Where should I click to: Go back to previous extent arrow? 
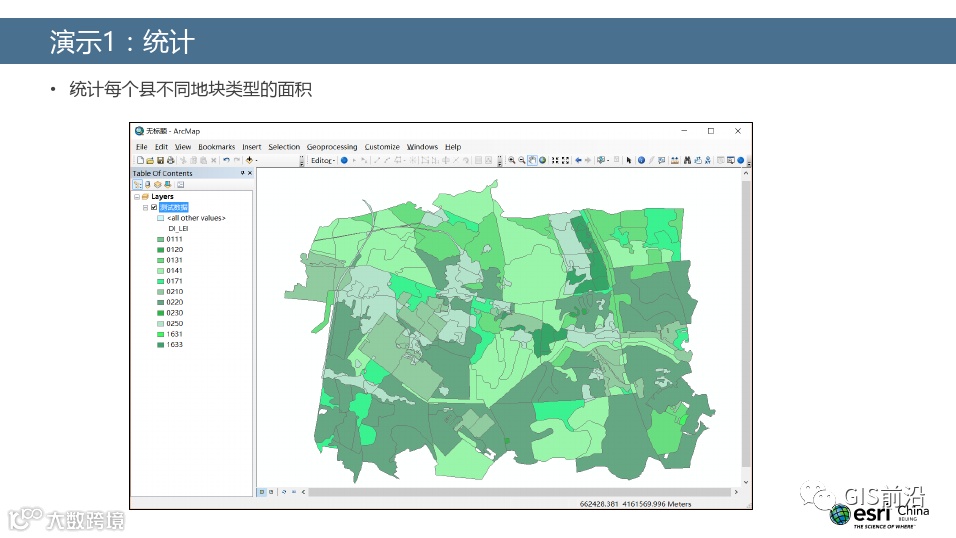coord(578,160)
